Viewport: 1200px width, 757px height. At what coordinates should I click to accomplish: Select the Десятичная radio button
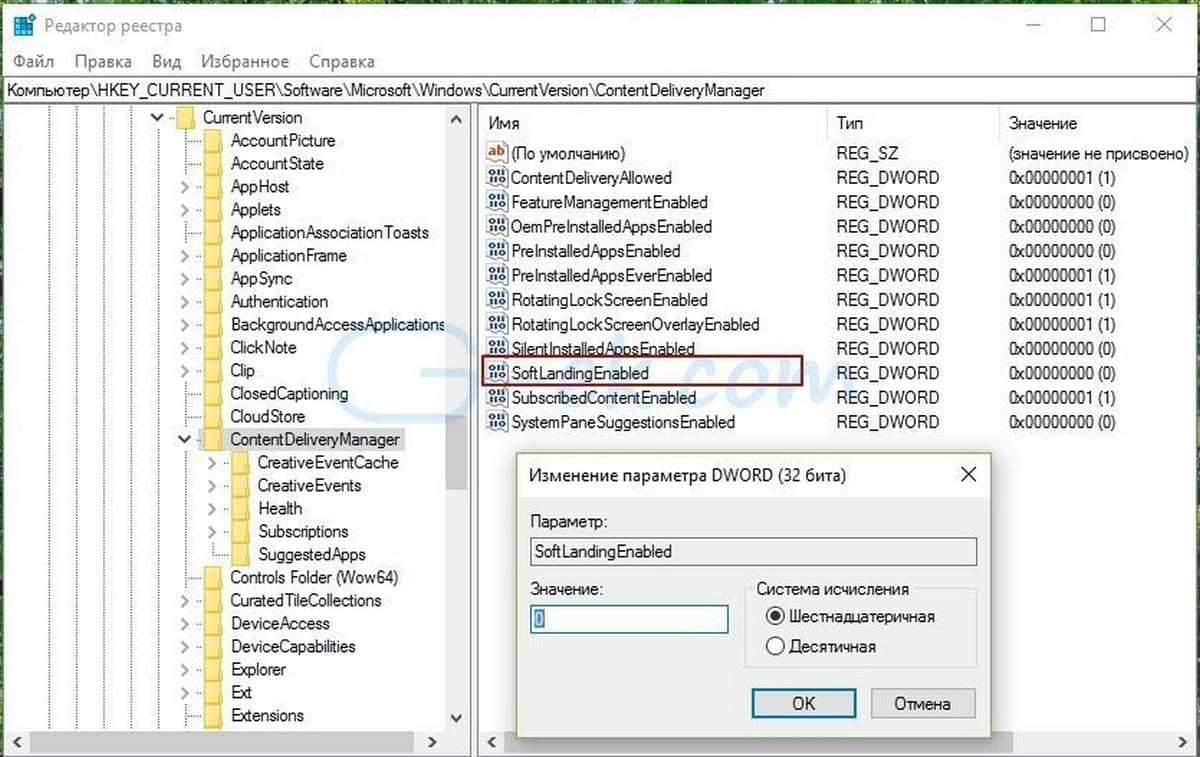click(x=774, y=647)
